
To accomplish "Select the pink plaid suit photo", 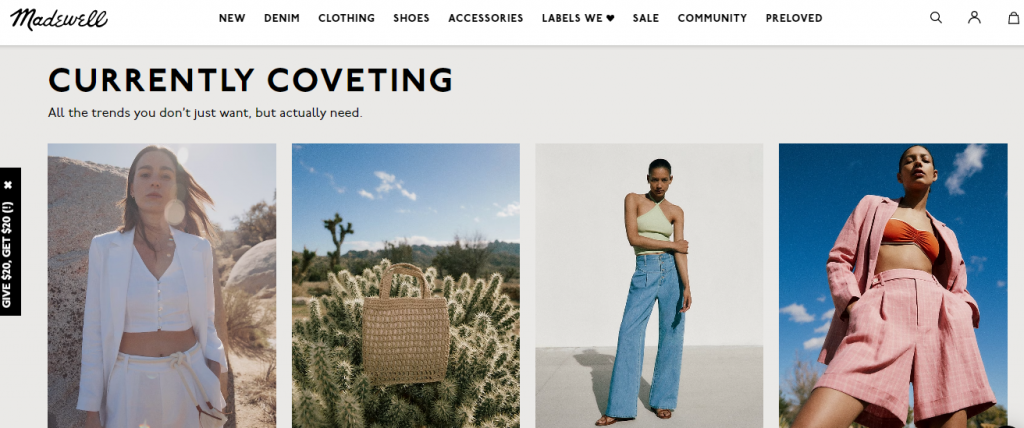I will (x=893, y=286).
